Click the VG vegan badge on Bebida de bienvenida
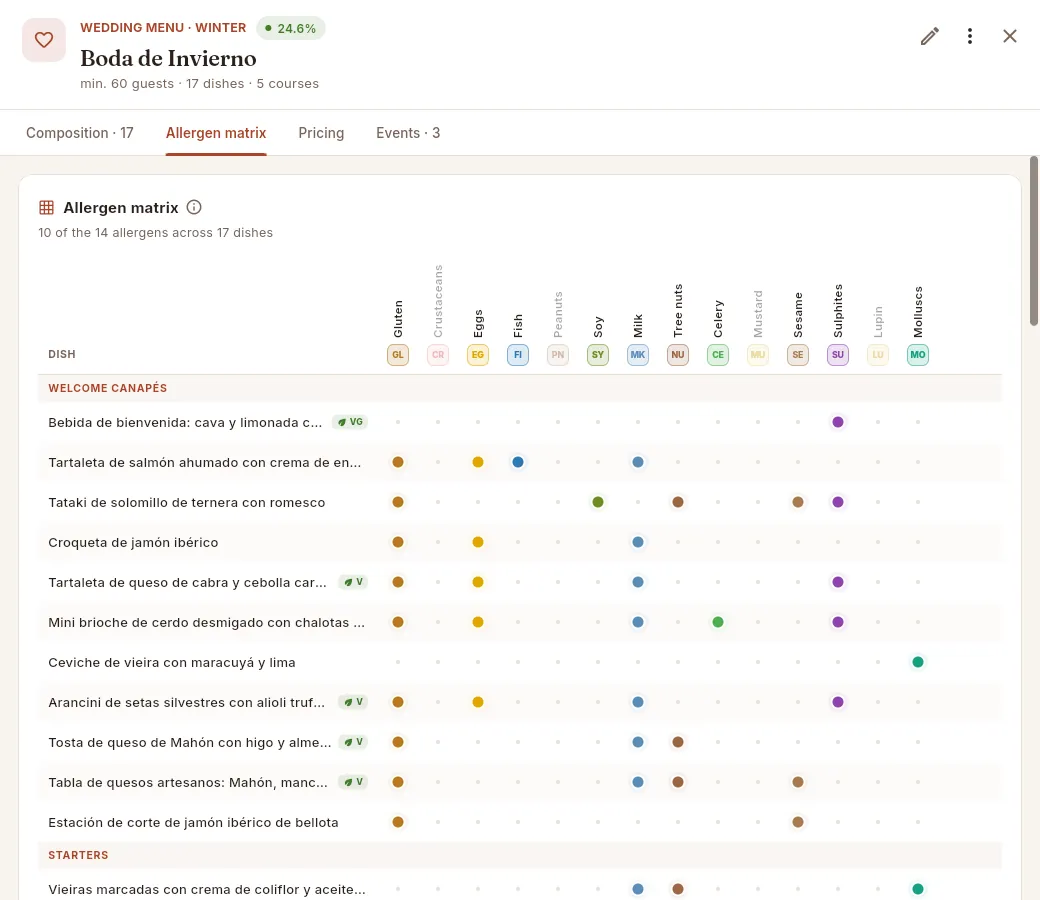This screenshot has width=1040, height=900. [350, 422]
